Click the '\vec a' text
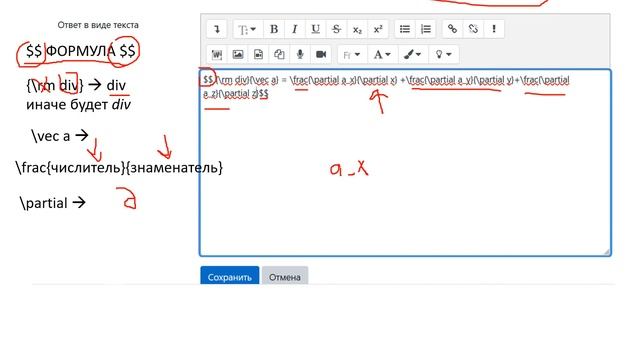This screenshot has width=640, height=360. (51, 136)
